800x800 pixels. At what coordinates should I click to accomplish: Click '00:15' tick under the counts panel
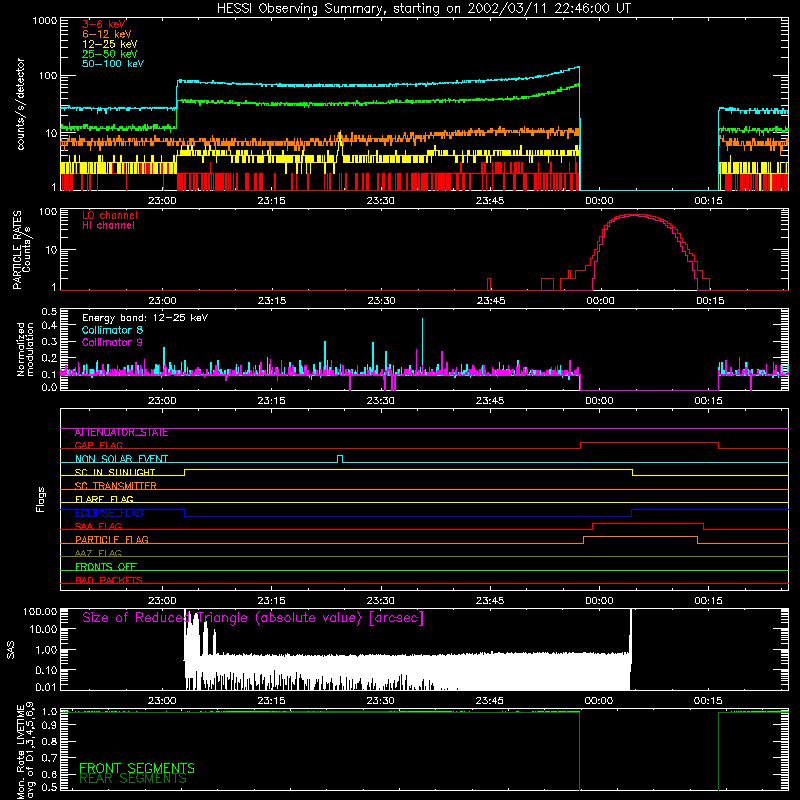(x=708, y=201)
